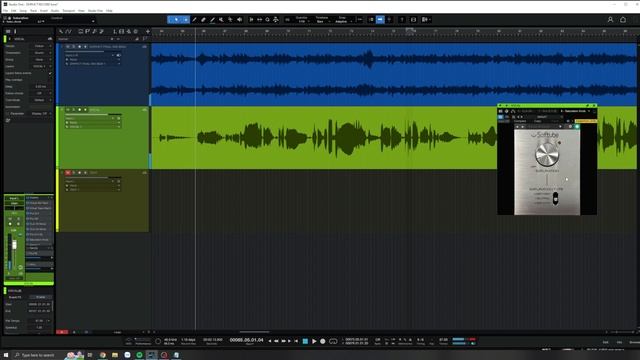
Task: Open the Group dropdown in the inspector
Action: coord(41,60)
